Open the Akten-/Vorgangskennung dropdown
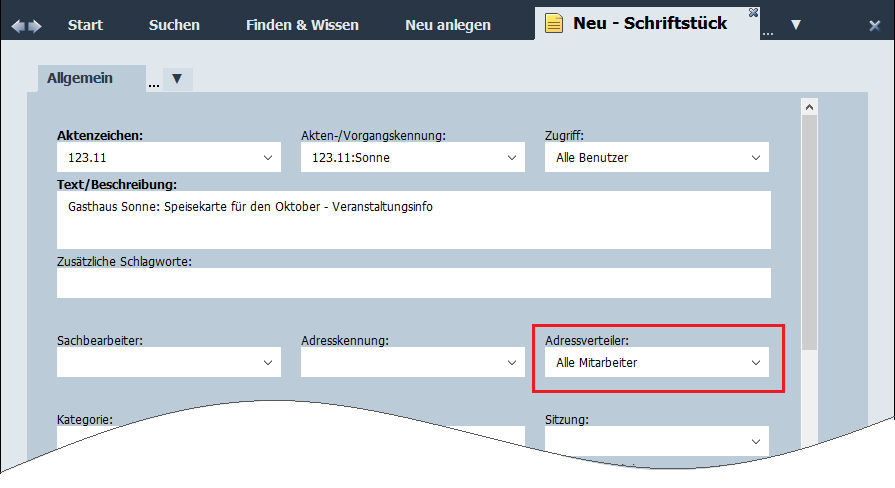Viewport: 895px width, 488px height. pyautogui.click(x=512, y=158)
